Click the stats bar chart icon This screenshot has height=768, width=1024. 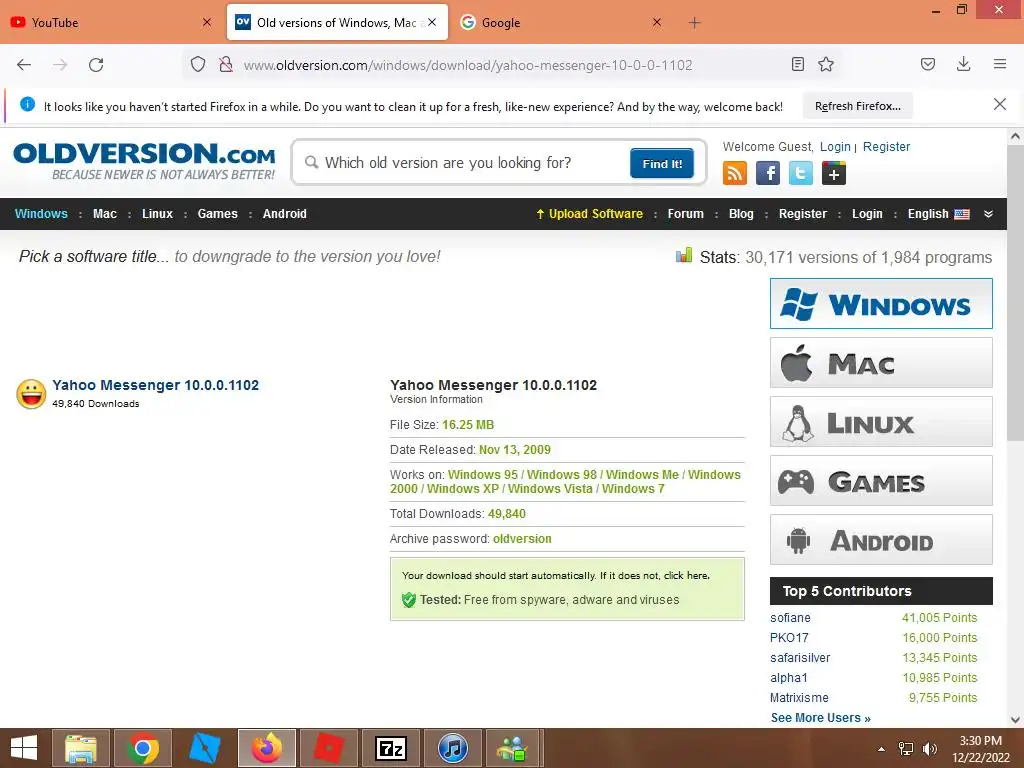coord(684,255)
